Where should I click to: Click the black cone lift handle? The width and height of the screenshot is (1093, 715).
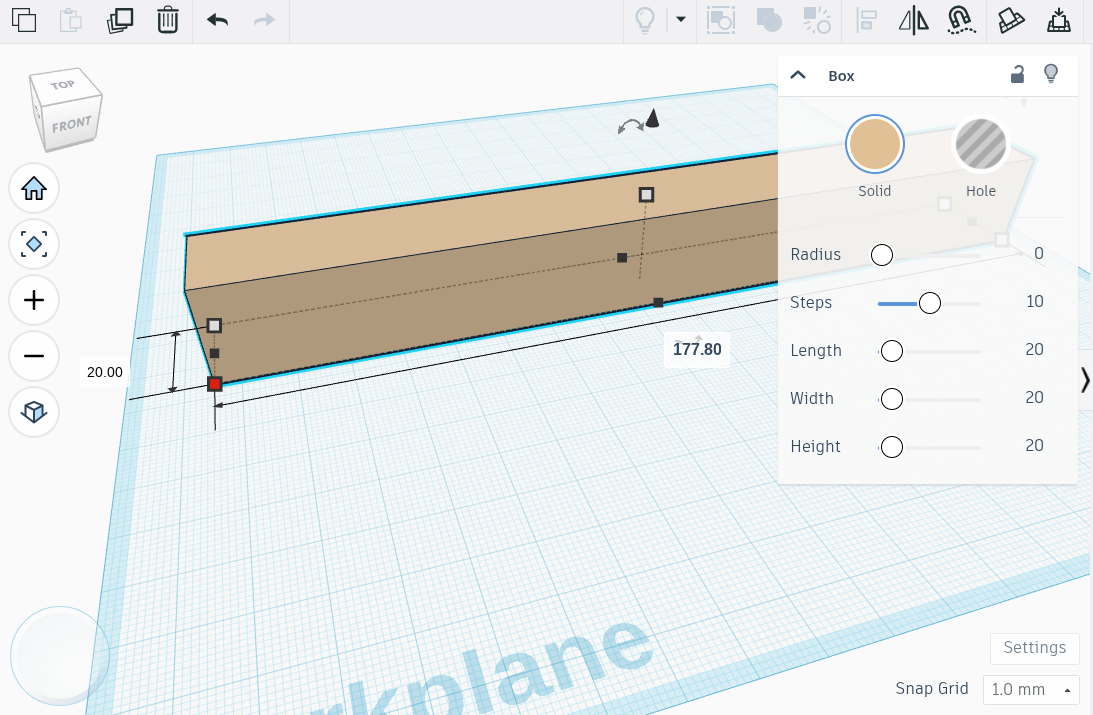(652, 118)
